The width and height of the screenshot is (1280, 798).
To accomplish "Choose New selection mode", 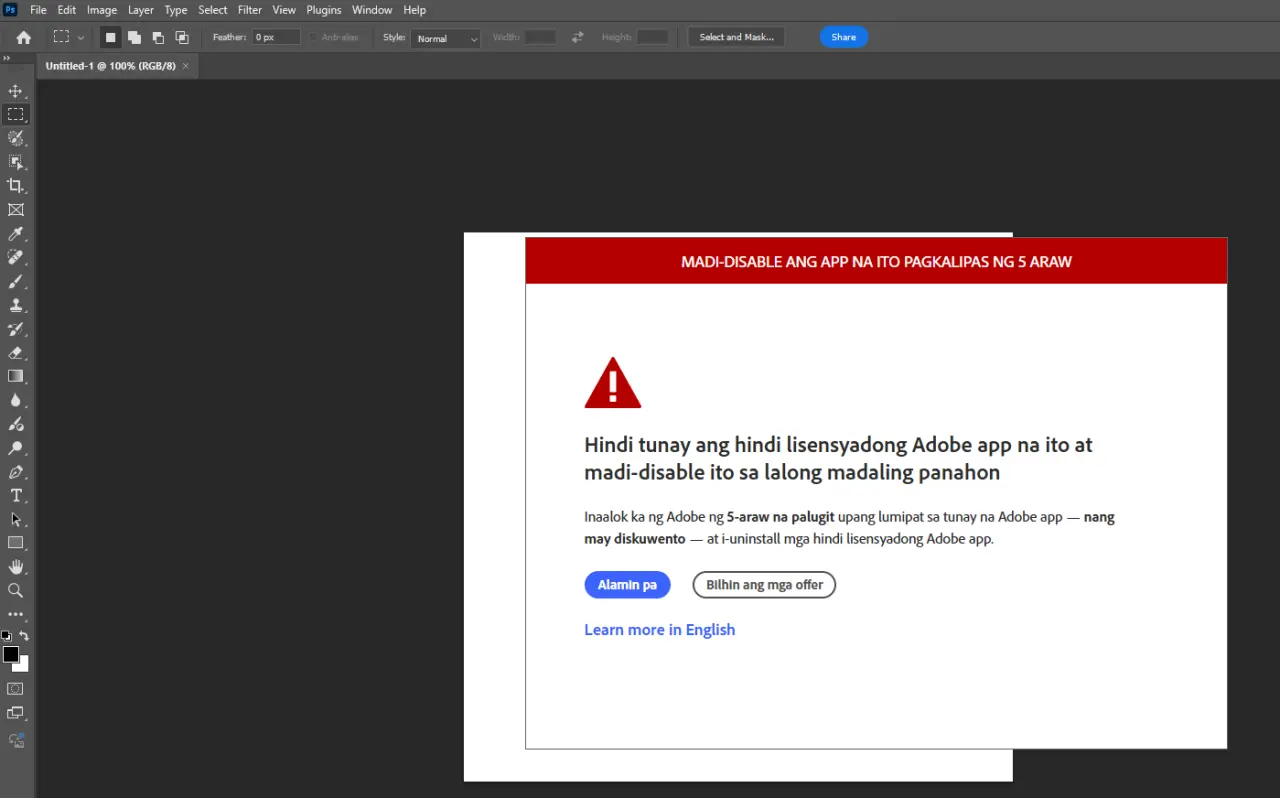I will tap(110, 37).
